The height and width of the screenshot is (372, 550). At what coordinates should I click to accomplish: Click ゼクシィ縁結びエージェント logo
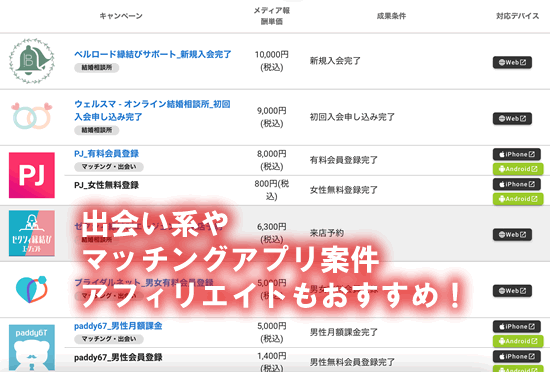pos(32,233)
